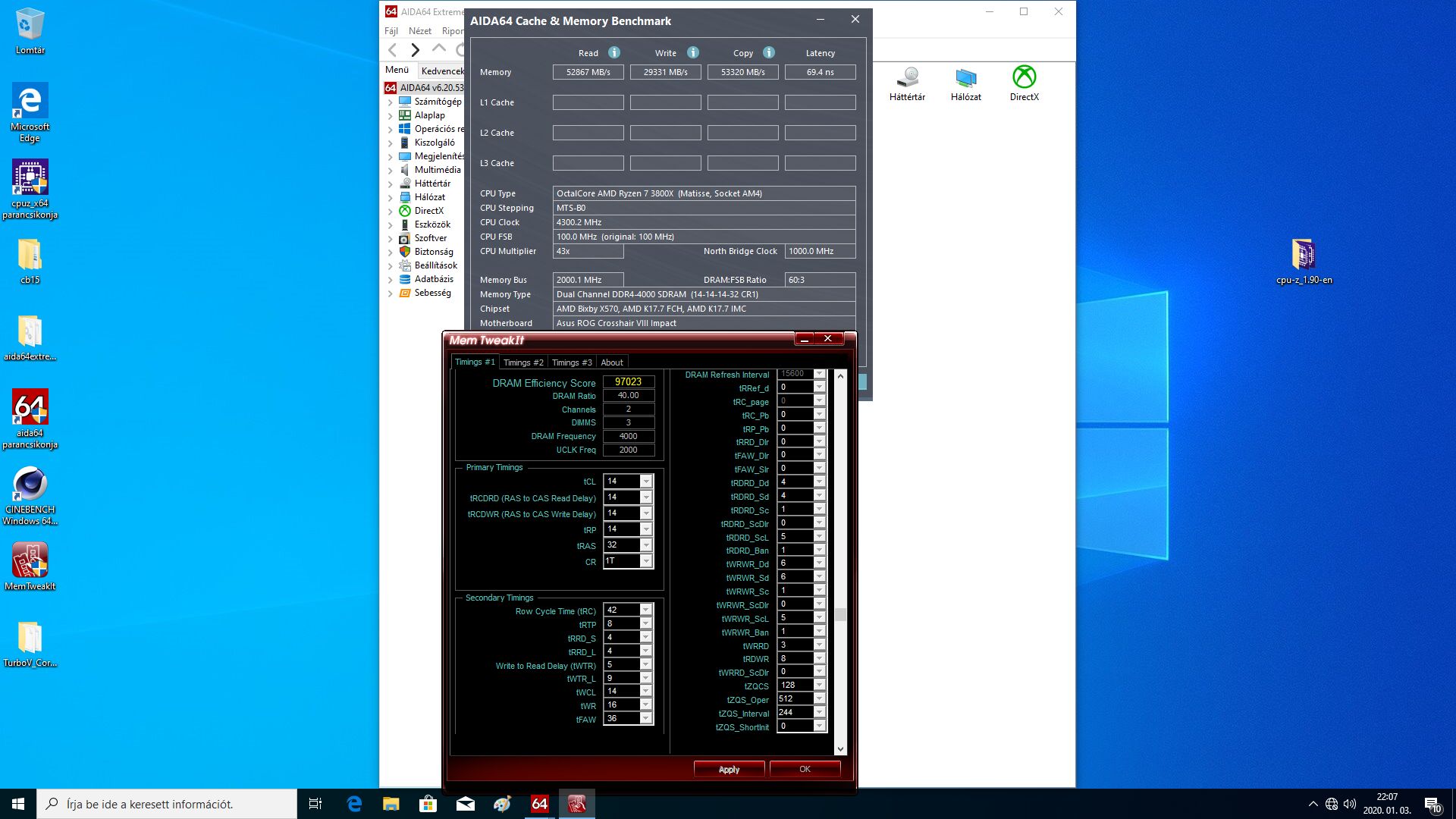The image size is (1456, 819).
Task: Open tRCDWR timing dropdown
Action: 646,513
